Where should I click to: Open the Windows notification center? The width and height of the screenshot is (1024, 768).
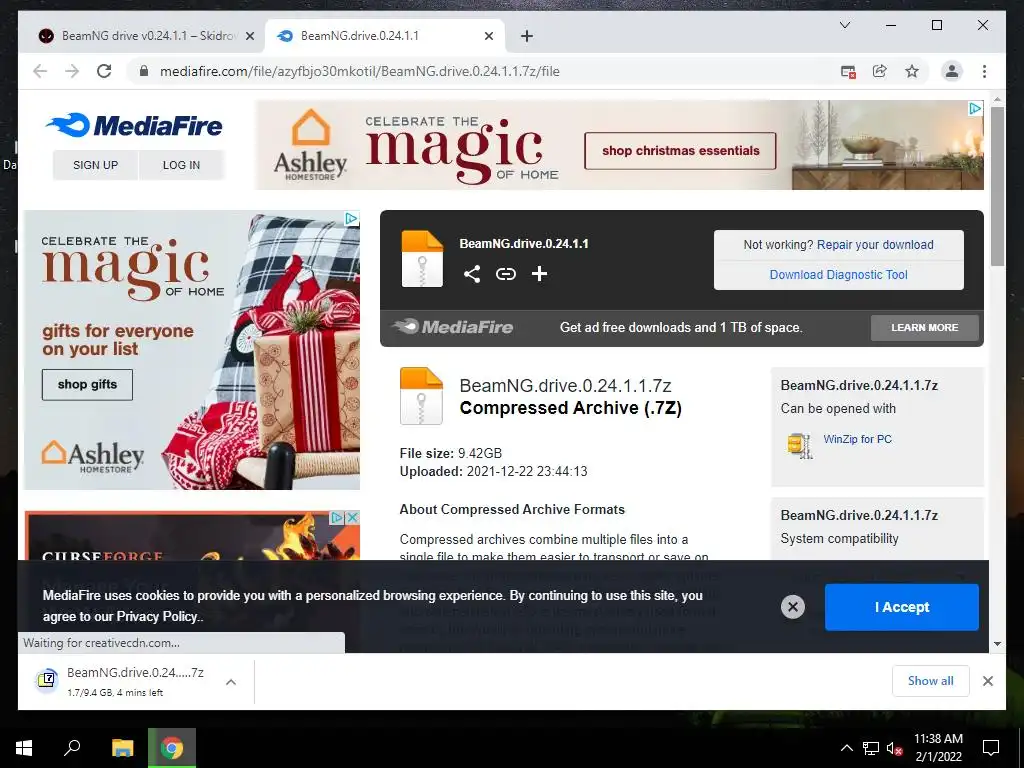click(991, 748)
